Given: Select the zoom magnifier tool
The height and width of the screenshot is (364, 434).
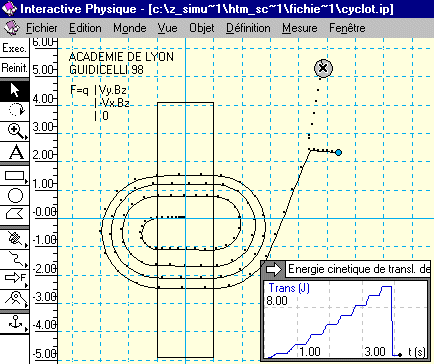Looking at the screenshot, I should point(14,131).
